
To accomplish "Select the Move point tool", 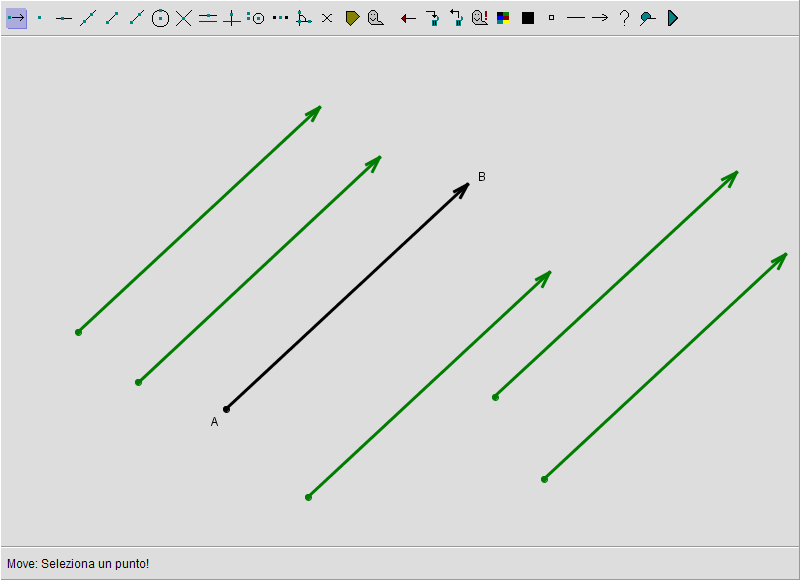I will [x=16, y=18].
